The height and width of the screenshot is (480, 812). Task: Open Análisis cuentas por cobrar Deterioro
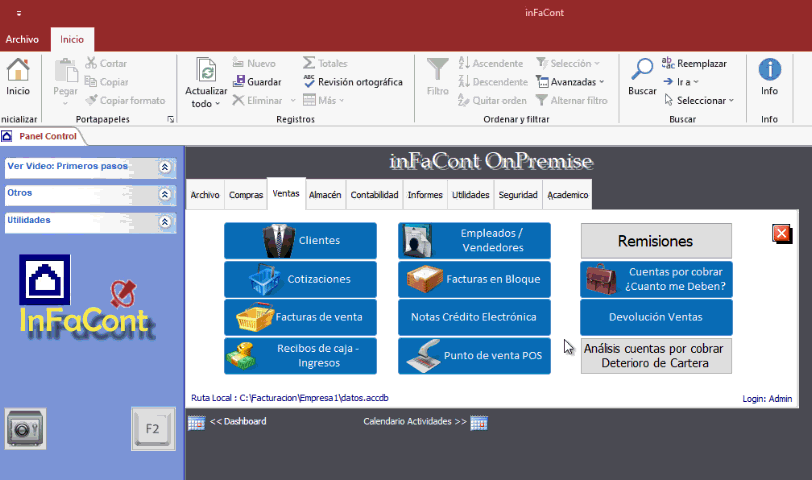[x=656, y=356]
